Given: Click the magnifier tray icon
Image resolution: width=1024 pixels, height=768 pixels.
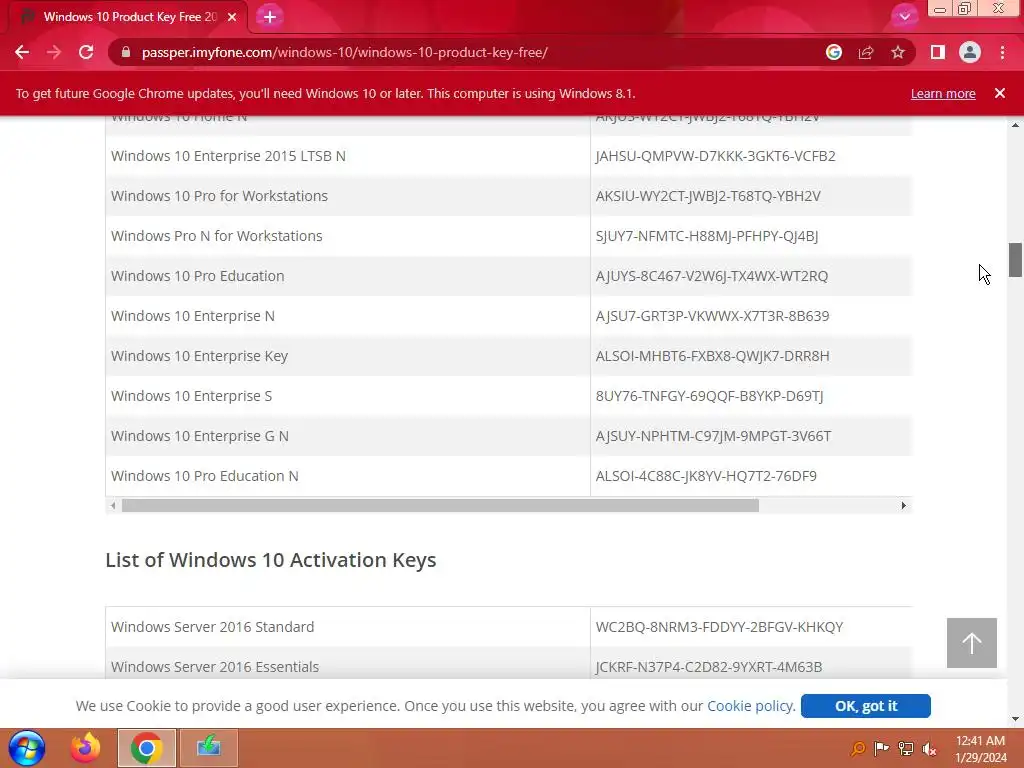Looking at the screenshot, I should pos(857,748).
